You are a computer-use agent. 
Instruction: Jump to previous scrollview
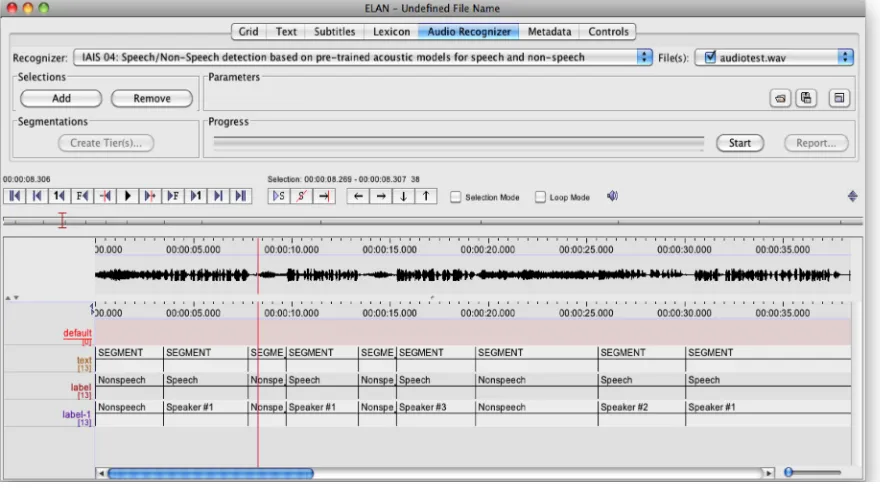[x=37, y=196]
